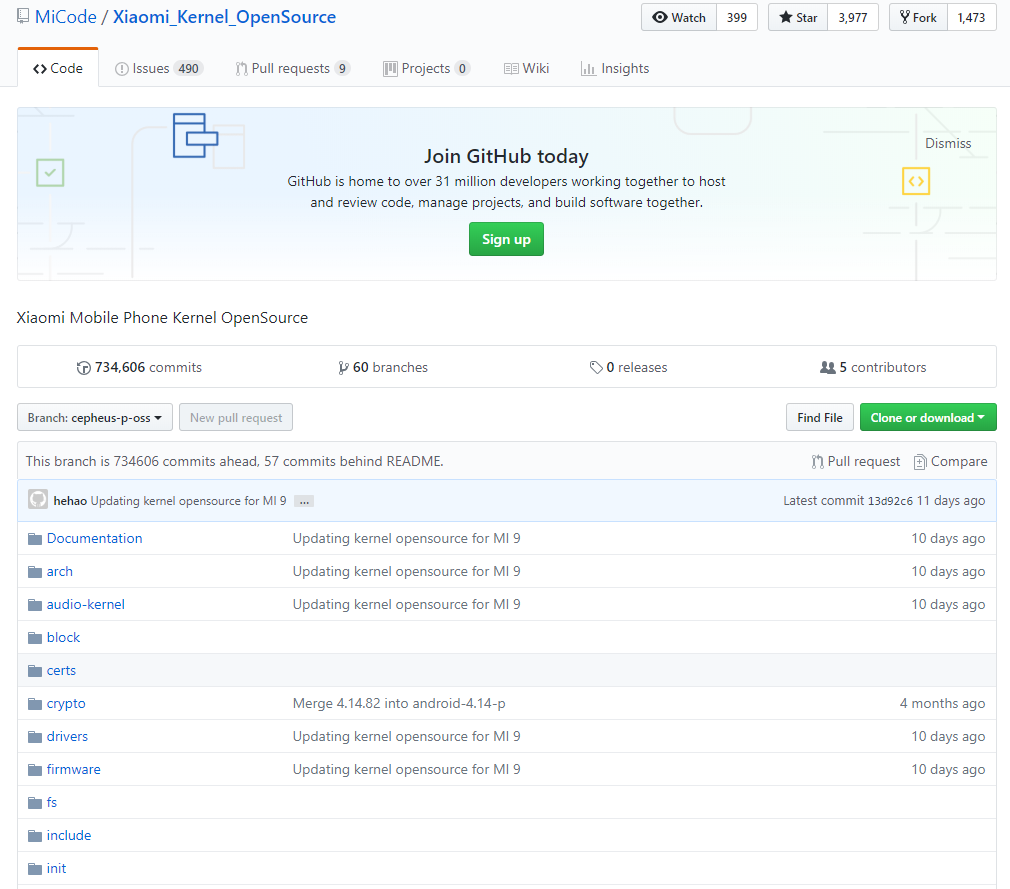Open the audio-kernel folder
Viewport: 1010px width, 889px height.
tap(86, 604)
